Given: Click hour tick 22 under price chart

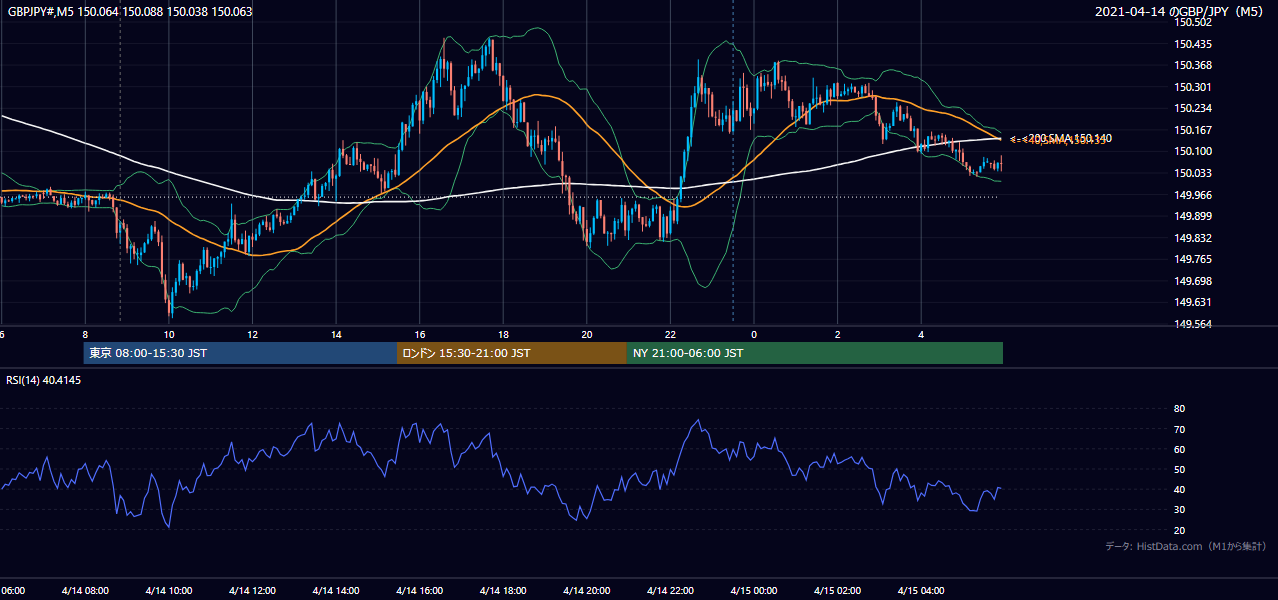Looking at the screenshot, I should (671, 334).
